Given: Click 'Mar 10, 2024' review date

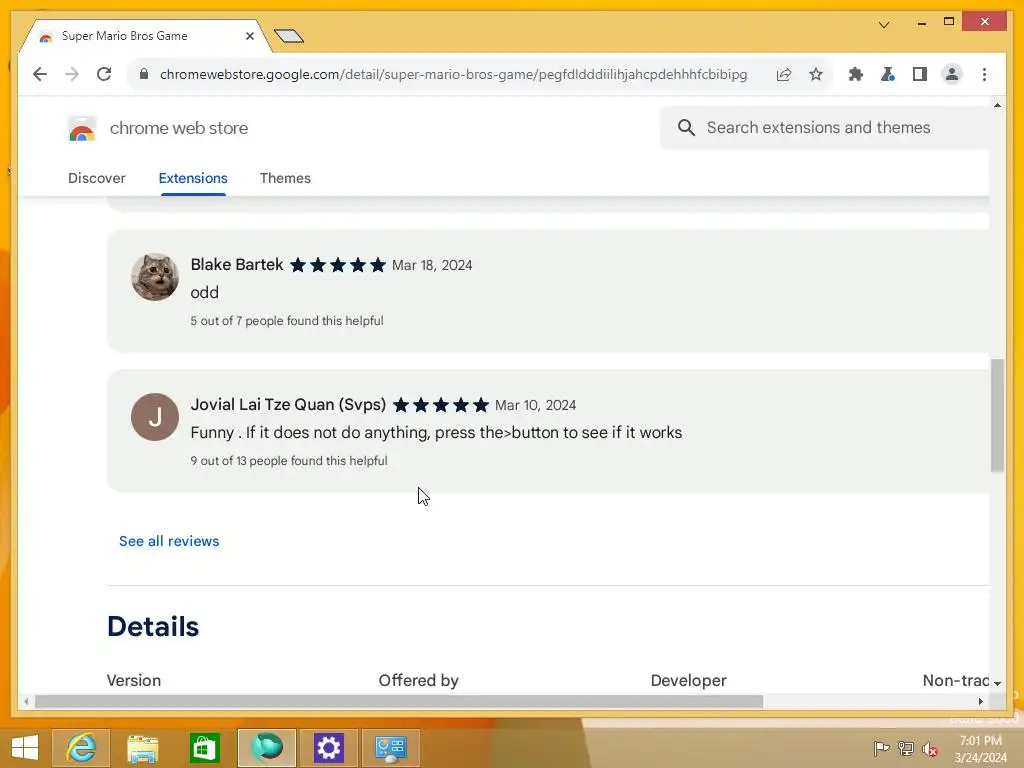Looking at the screenshot, I should click(535, 405).
